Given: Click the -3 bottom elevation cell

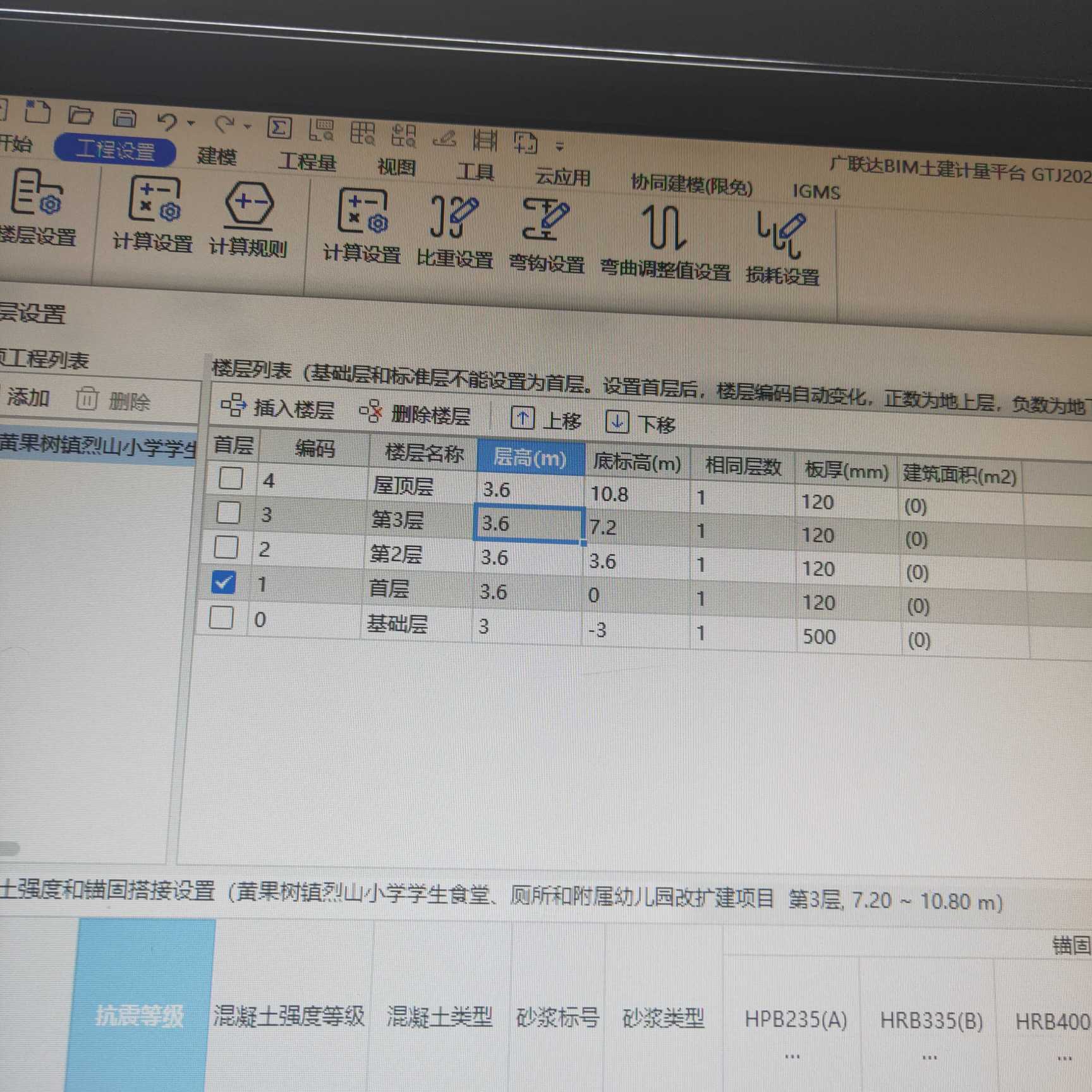Looking at the screenshot, I should 634,630.
